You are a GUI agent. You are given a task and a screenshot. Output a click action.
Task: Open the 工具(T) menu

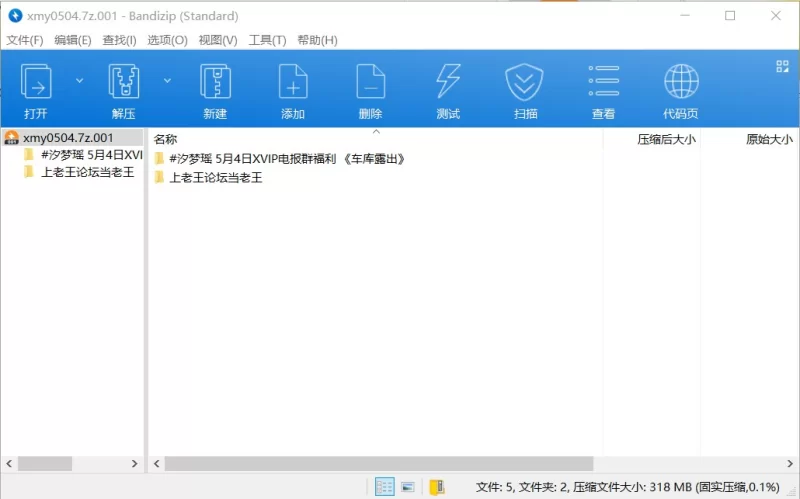coord(267,40)
